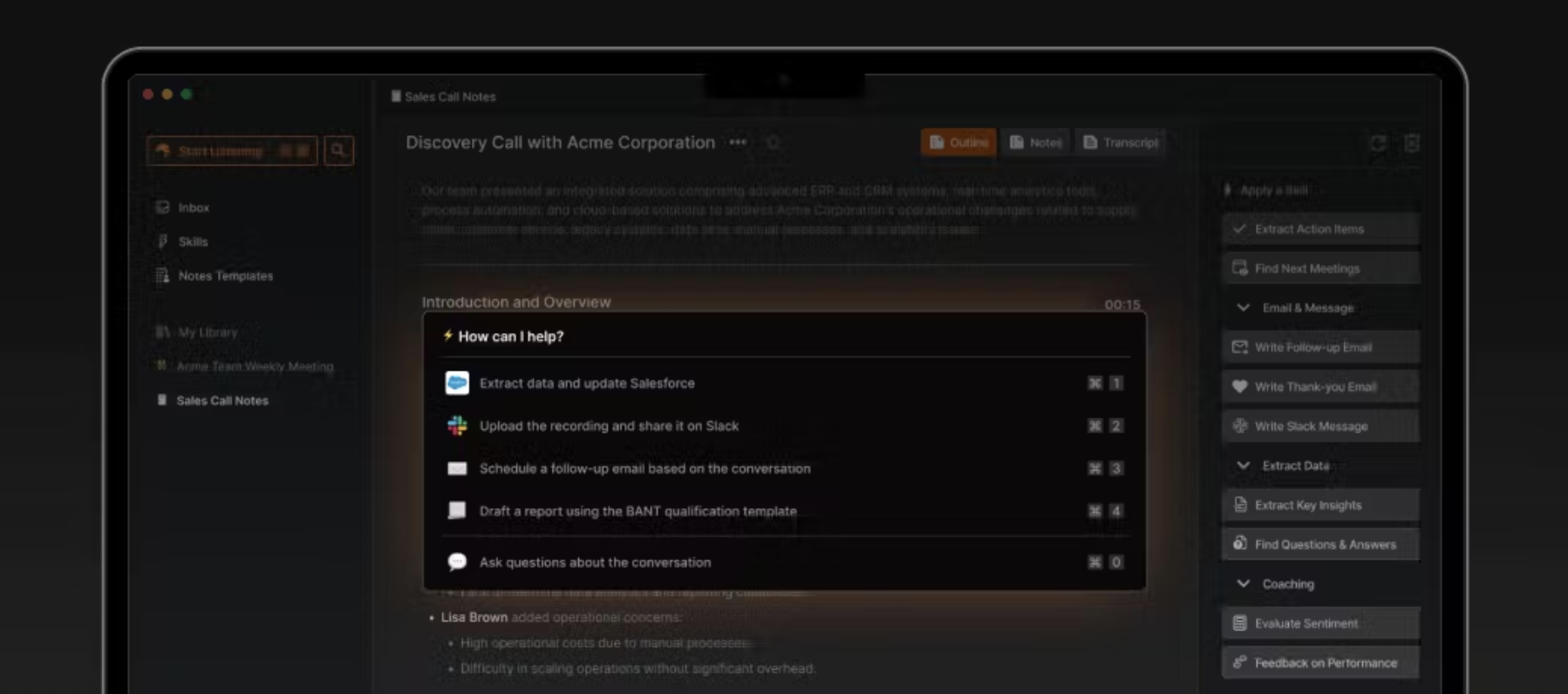The width and height of the screenshot is (1568, 694).
Task: Select My Library in the sidebar
Action: (x=208, y=332)
